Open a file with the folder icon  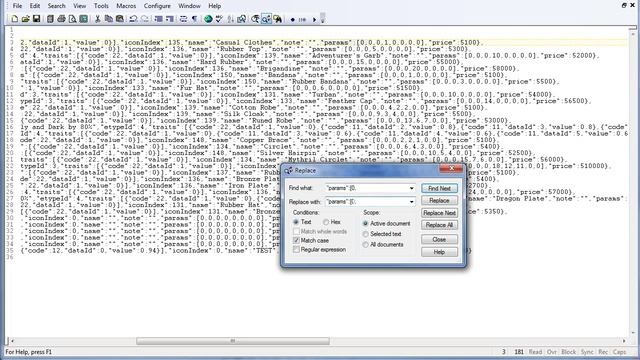(x=25, y=19)
